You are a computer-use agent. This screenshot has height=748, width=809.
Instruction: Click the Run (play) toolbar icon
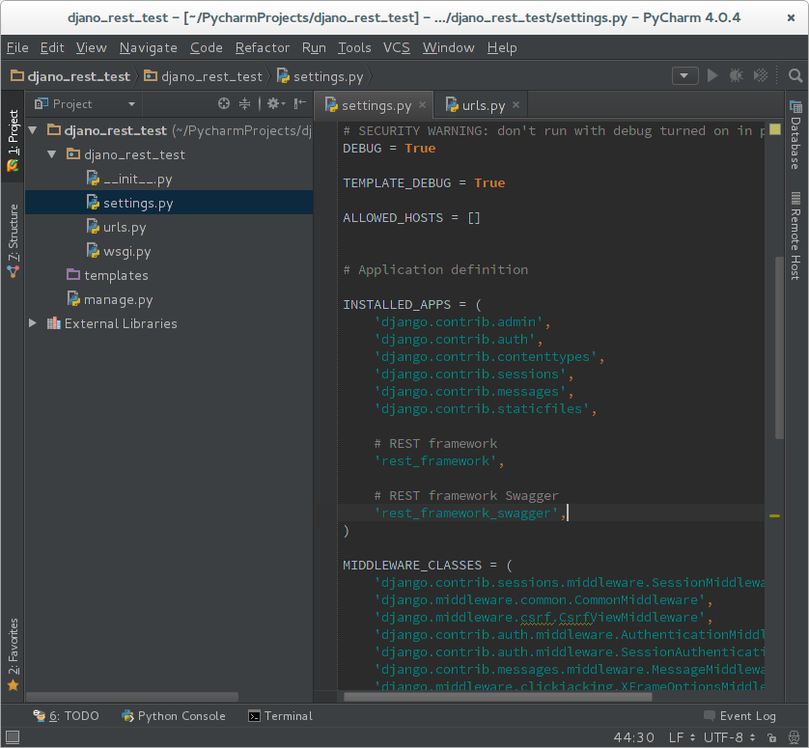tap(713, 76)
